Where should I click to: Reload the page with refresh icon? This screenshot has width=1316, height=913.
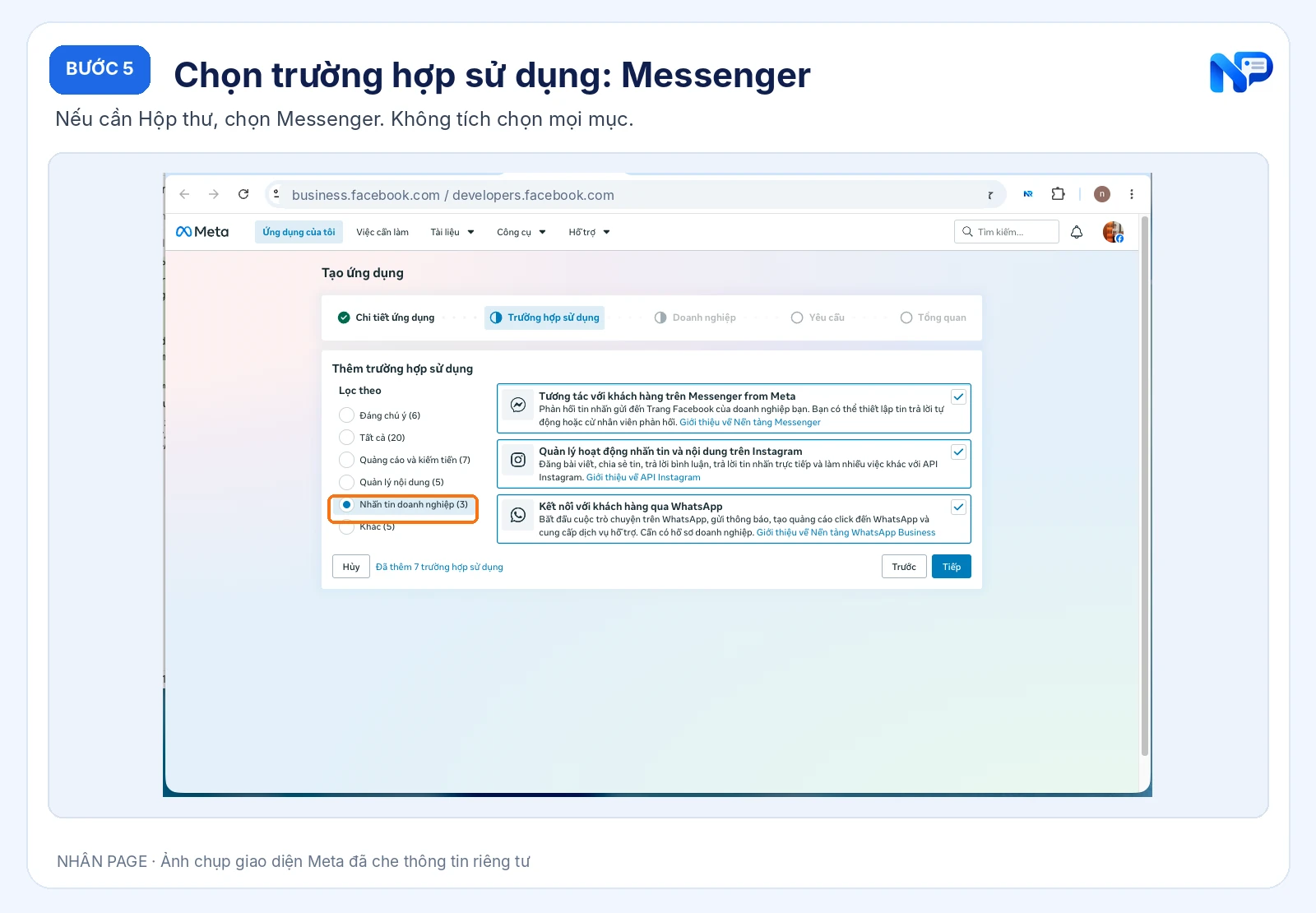(243, 194)
